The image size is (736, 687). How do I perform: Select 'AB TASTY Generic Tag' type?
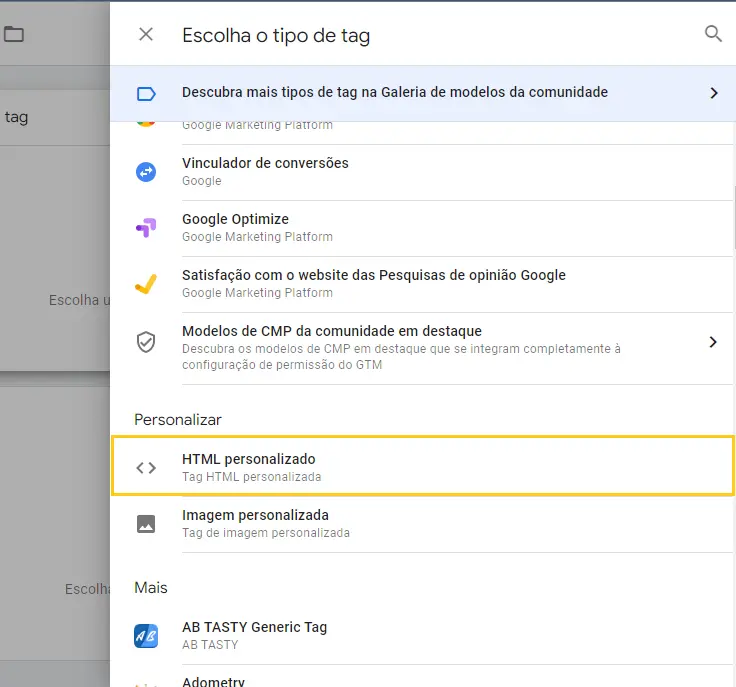422,636
